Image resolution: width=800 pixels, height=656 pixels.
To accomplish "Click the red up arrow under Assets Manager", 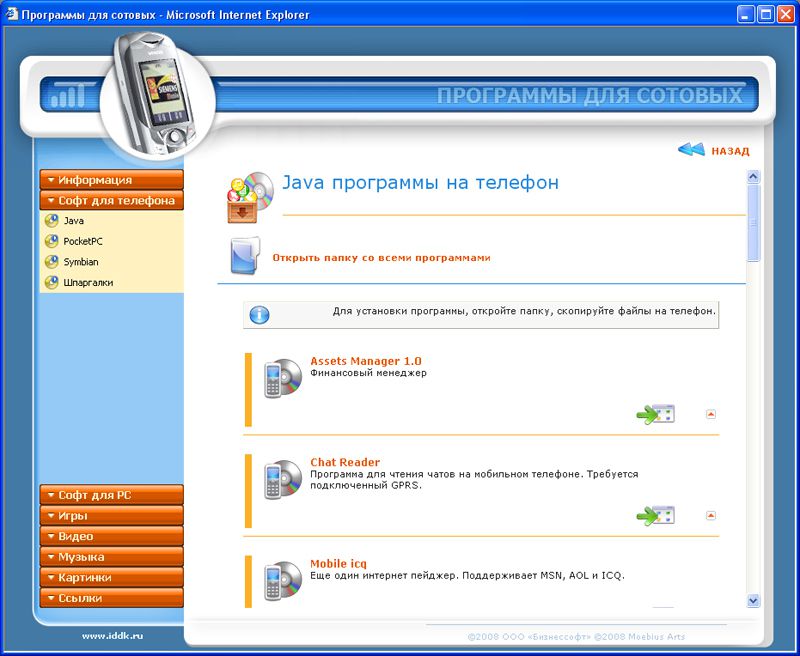I will [x=711, y=414].
